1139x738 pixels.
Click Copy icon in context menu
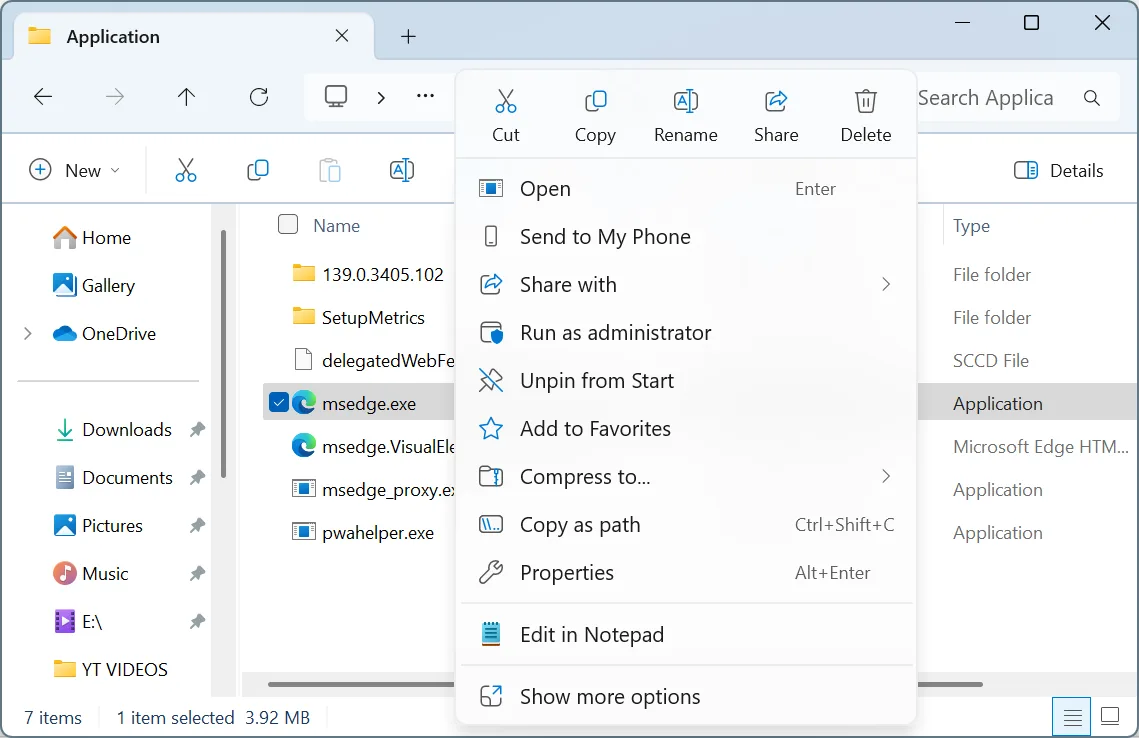(595, 101)
